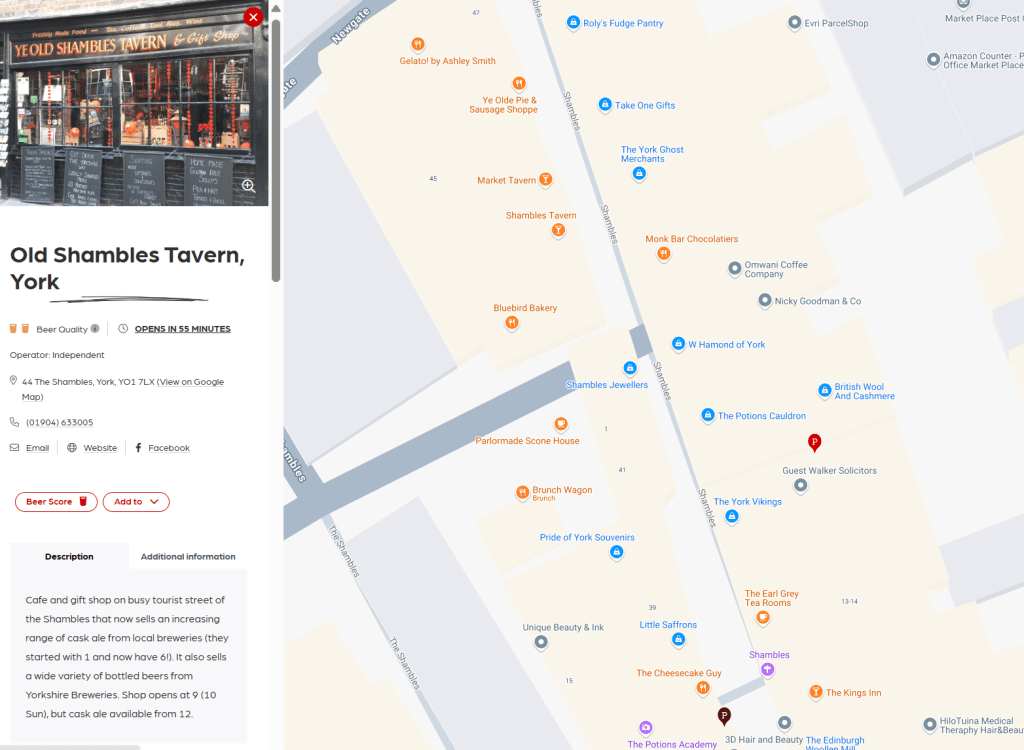The width and height of the screenshot is (1024, 750).
Task: Click the Market Tavern bar marker
Action: (x=546, y=180)
